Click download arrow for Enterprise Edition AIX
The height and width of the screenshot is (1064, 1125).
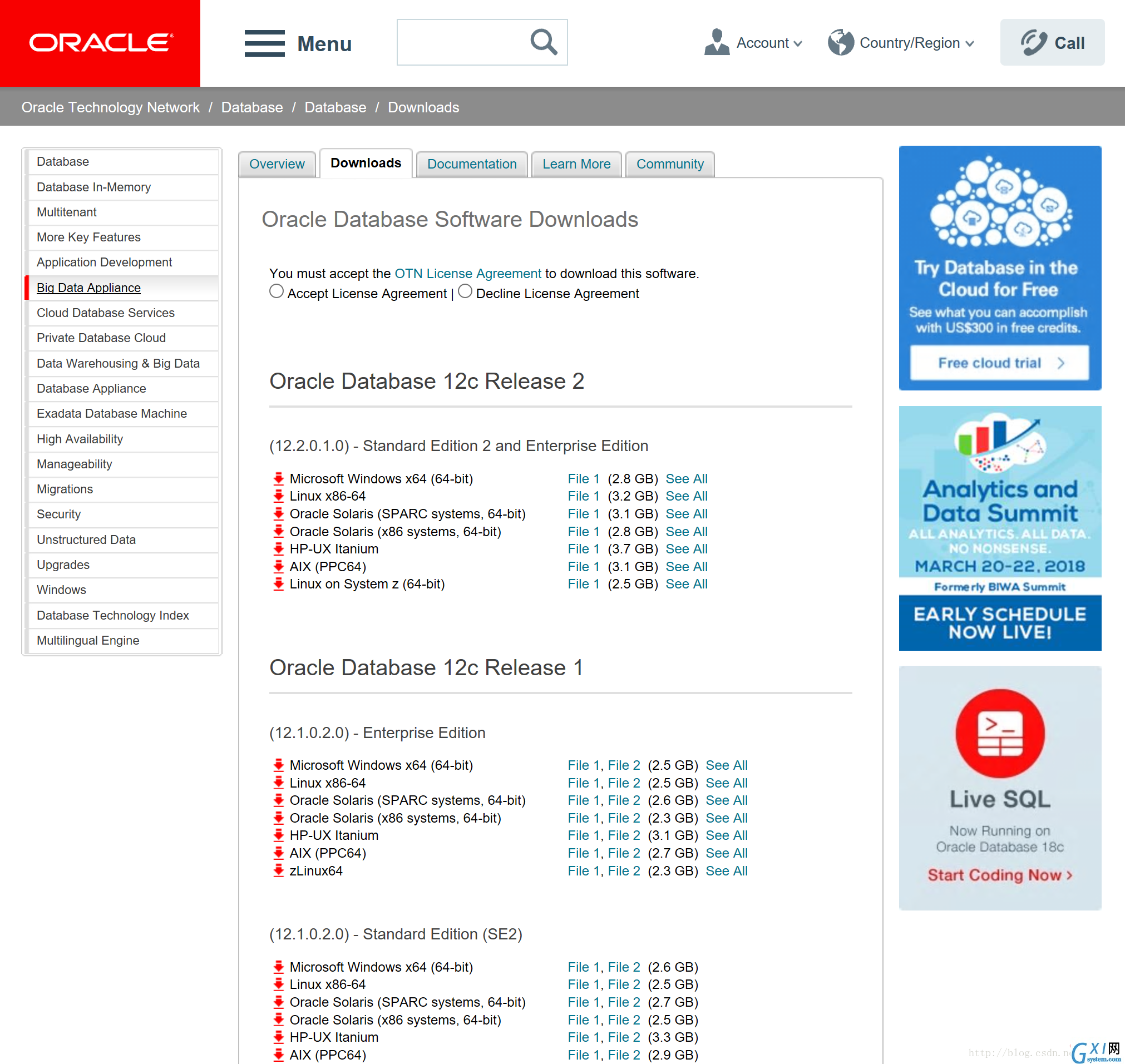[x=279, y=853]
